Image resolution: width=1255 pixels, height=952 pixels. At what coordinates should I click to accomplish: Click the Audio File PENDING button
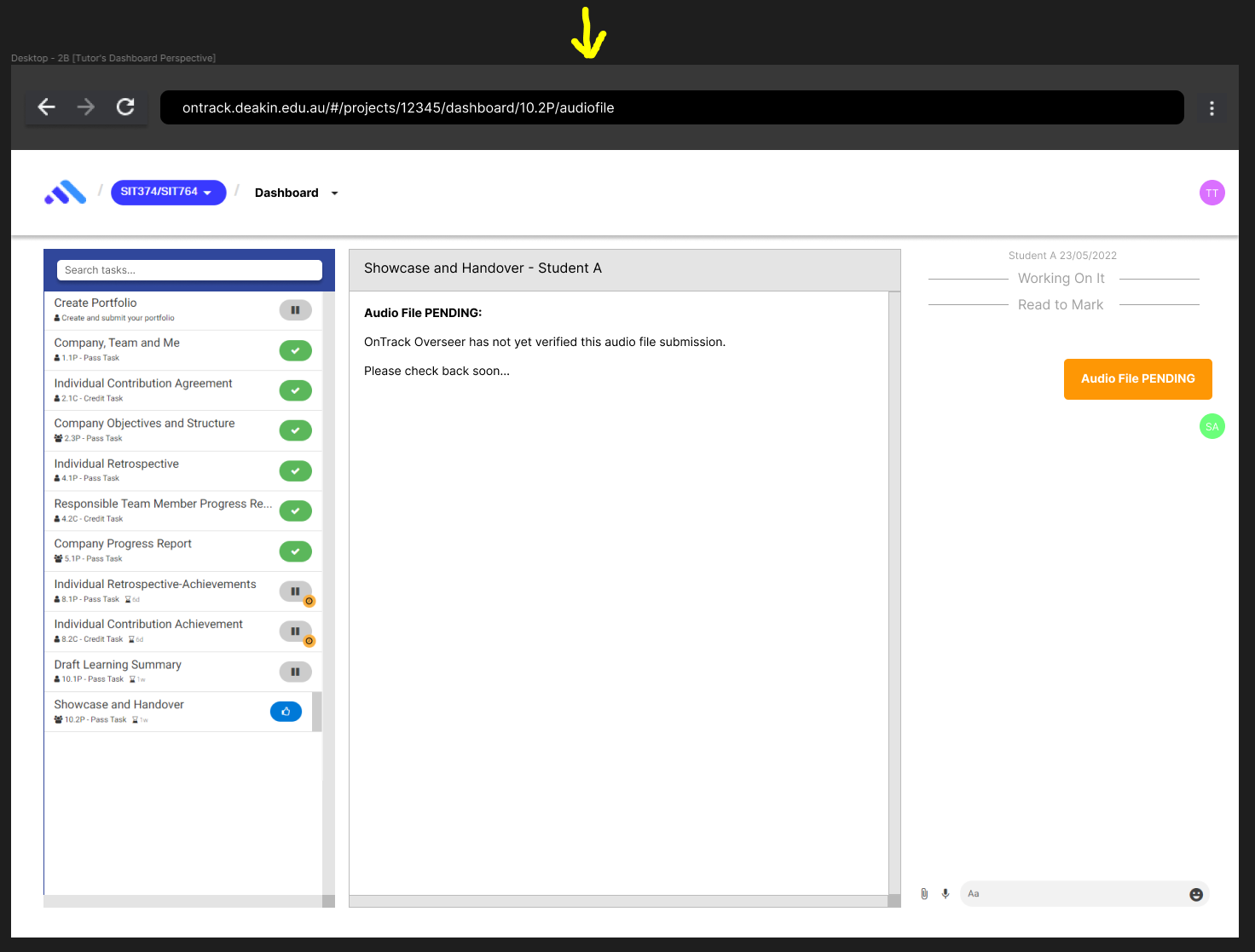tap(1137, 379)
